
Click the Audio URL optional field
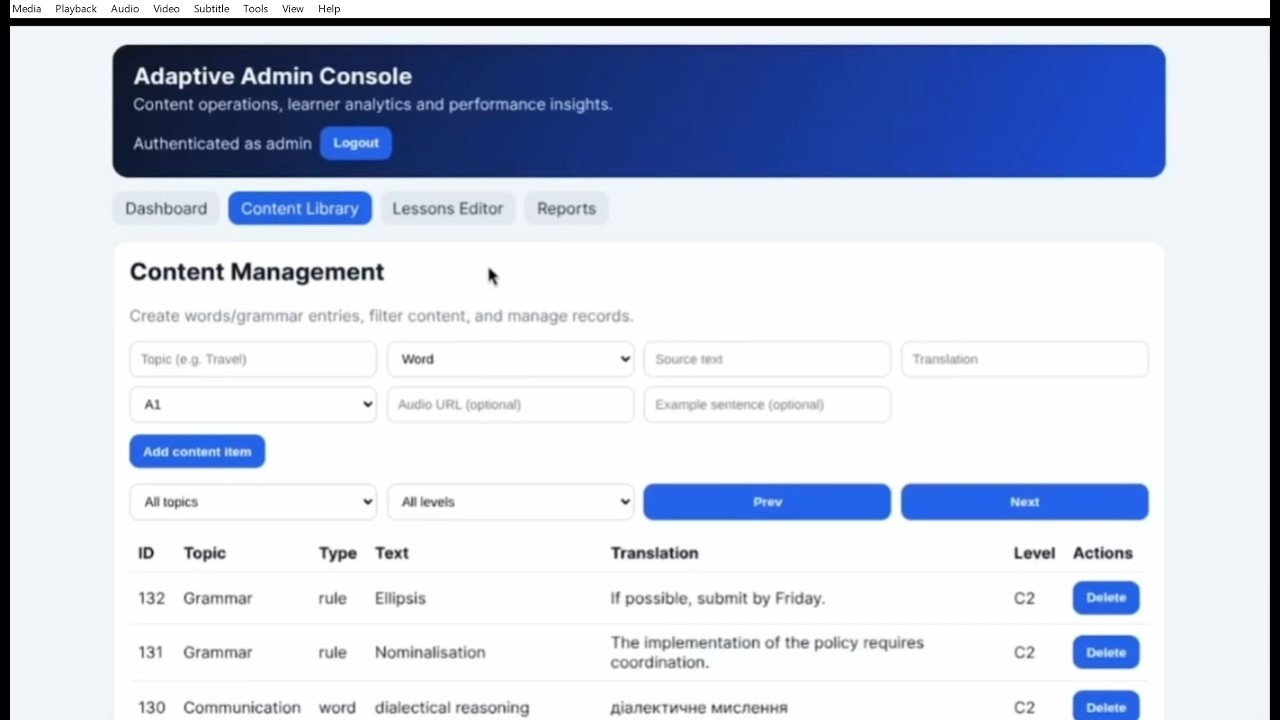[x=511, y=404]
